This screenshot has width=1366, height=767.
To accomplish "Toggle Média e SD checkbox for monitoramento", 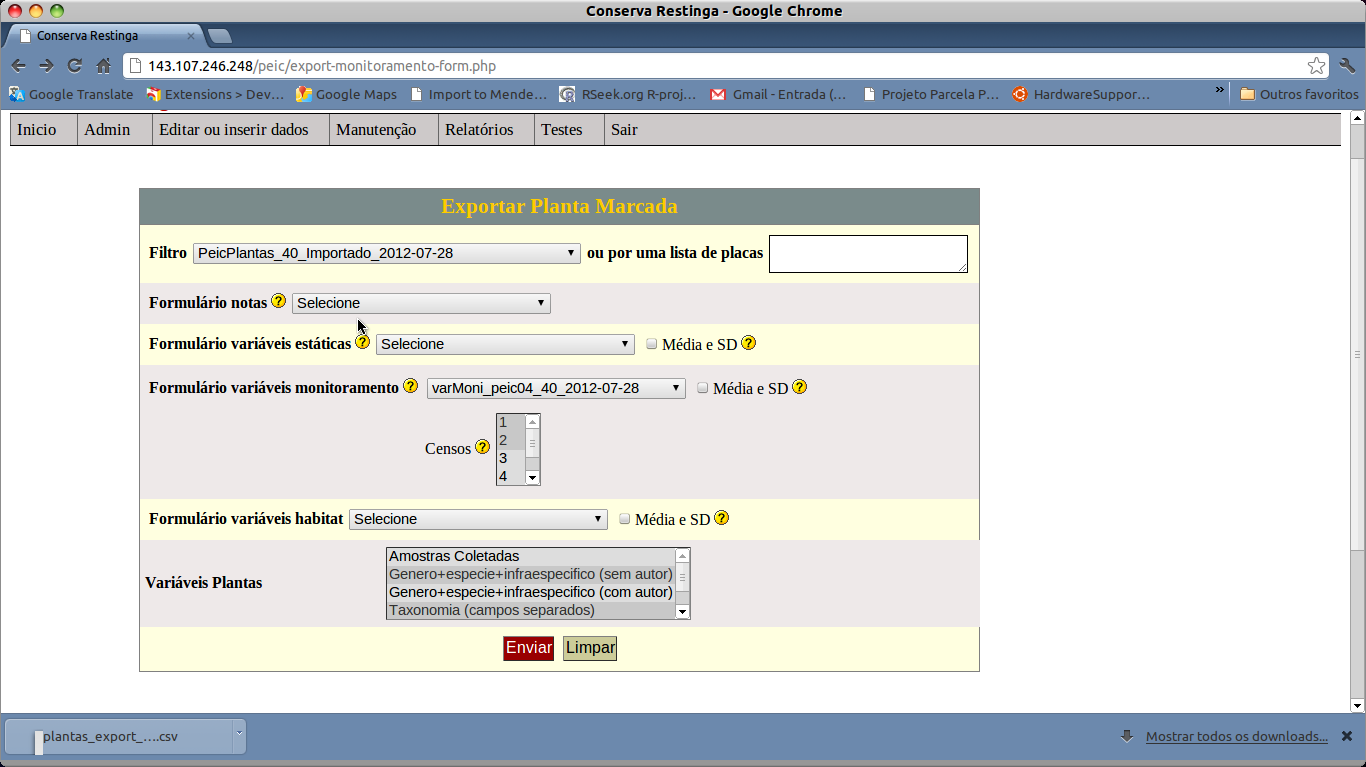I will 703,388.
